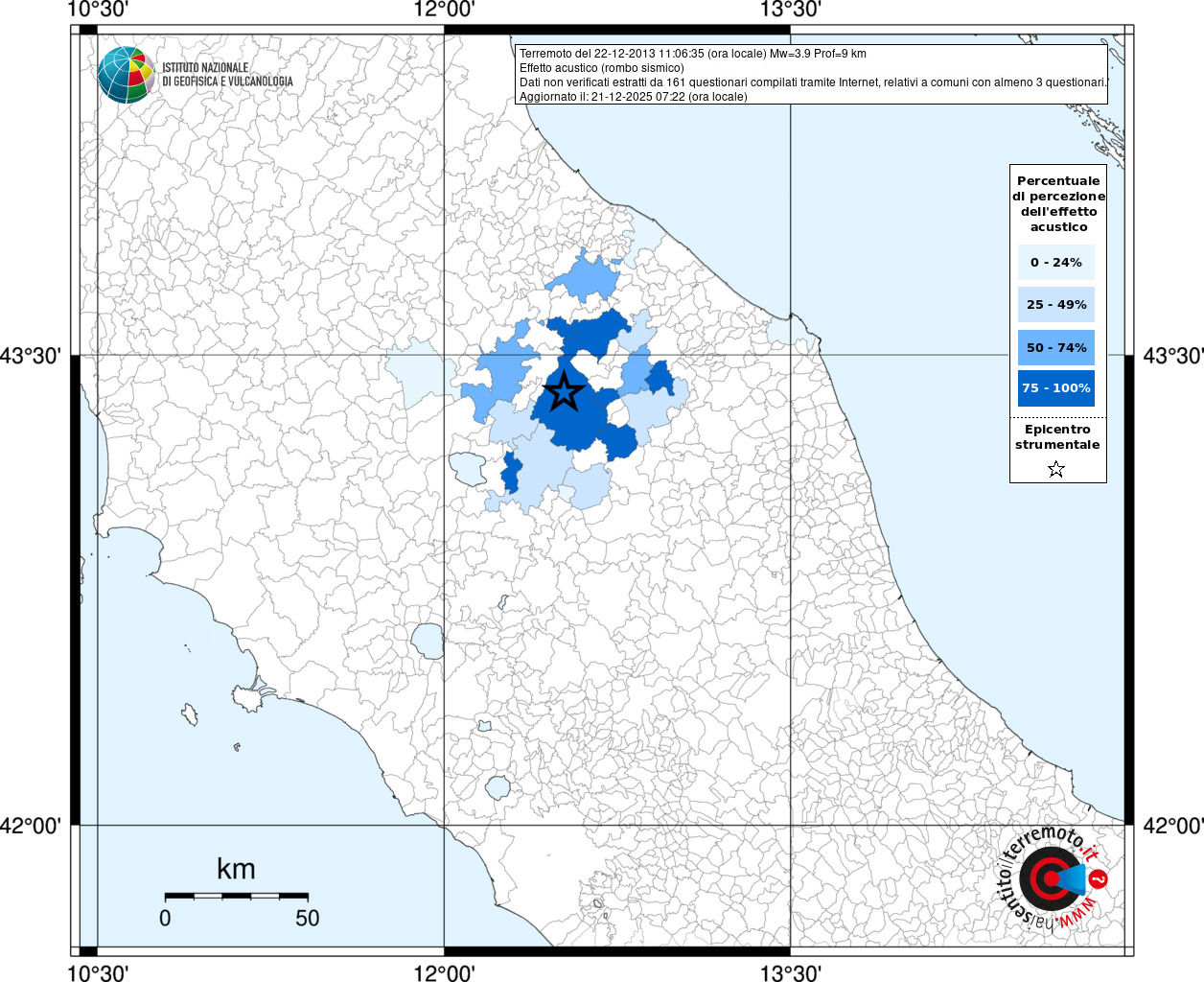The image size is (1204, 982).
Task: Click the bottom 12°00' longitude label
Action: click(444, 972)
